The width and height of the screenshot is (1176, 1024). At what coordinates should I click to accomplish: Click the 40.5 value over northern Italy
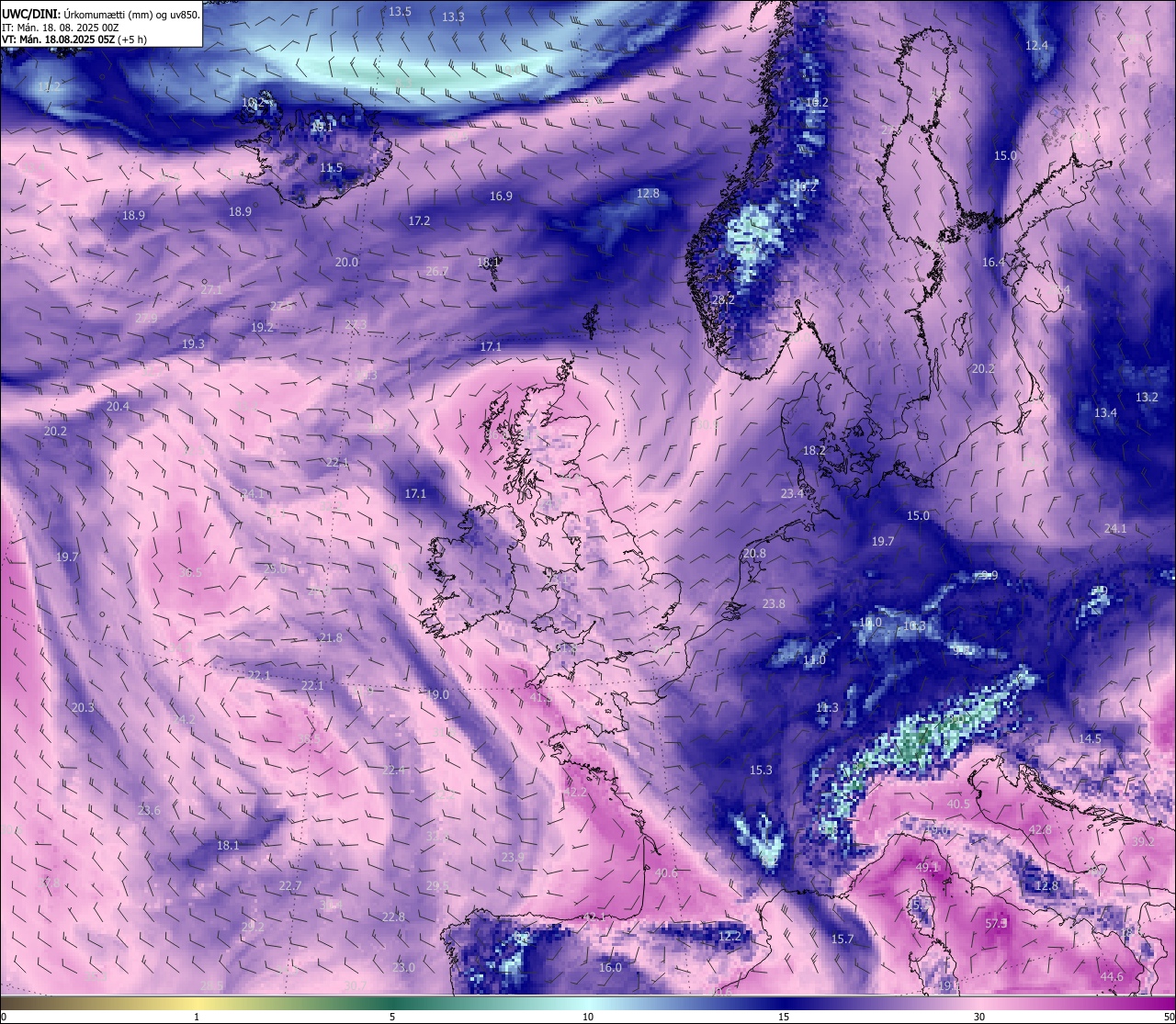(958, 804)
